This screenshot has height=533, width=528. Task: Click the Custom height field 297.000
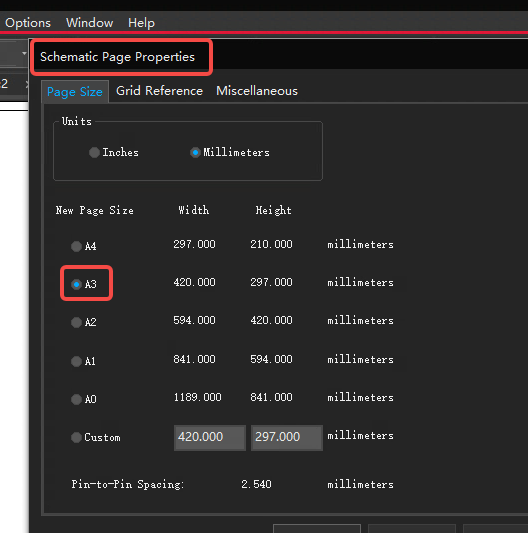click(287, 437)
